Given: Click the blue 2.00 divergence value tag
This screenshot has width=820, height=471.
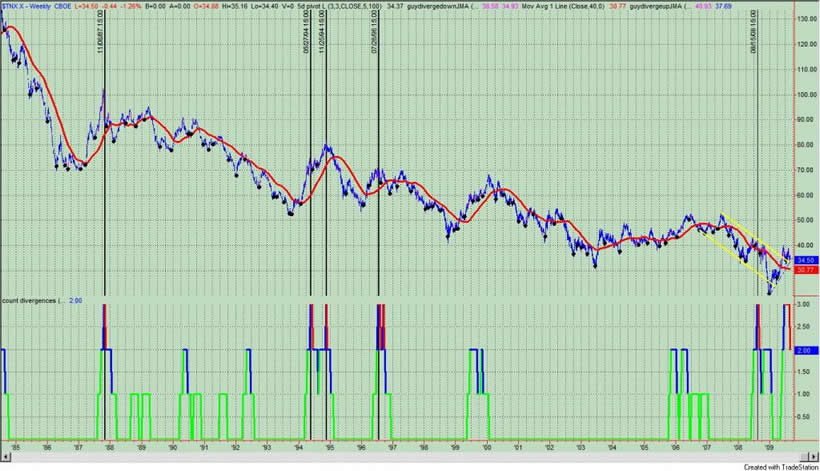Looking at the screenshot, I should pyautogui.click(x=805, y=350).
